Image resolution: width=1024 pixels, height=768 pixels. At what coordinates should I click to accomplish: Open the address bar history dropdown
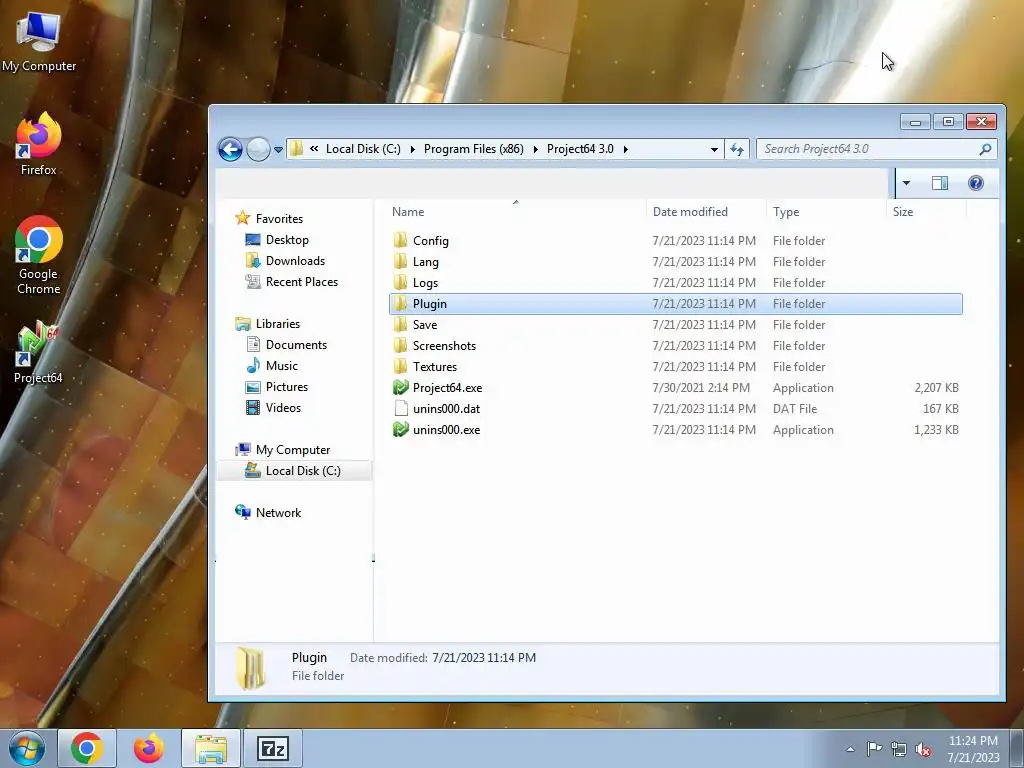coord(714,150)
